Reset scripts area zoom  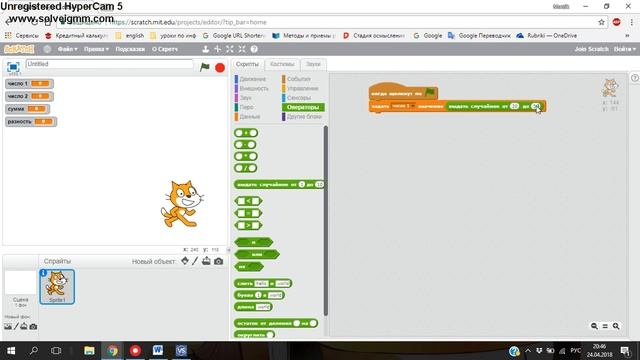[605, 326]
